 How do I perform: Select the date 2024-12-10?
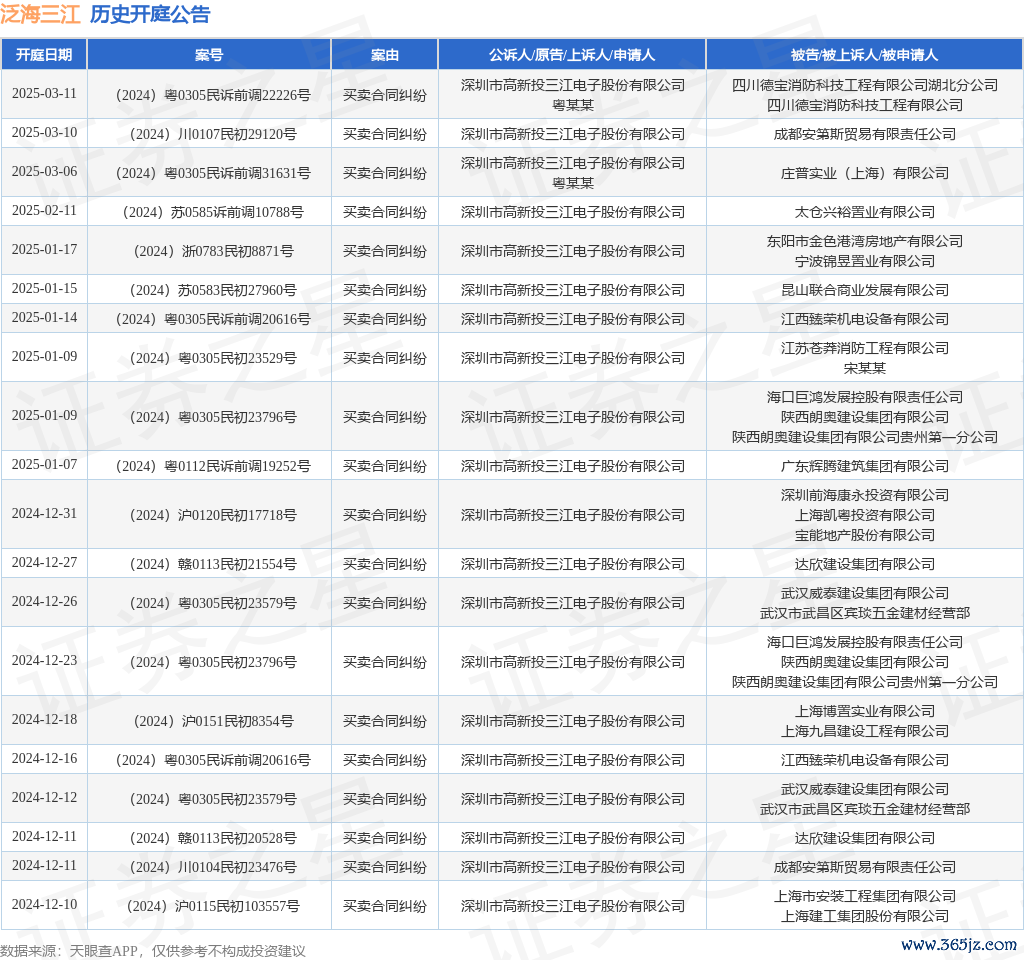(x=44, y=904)
